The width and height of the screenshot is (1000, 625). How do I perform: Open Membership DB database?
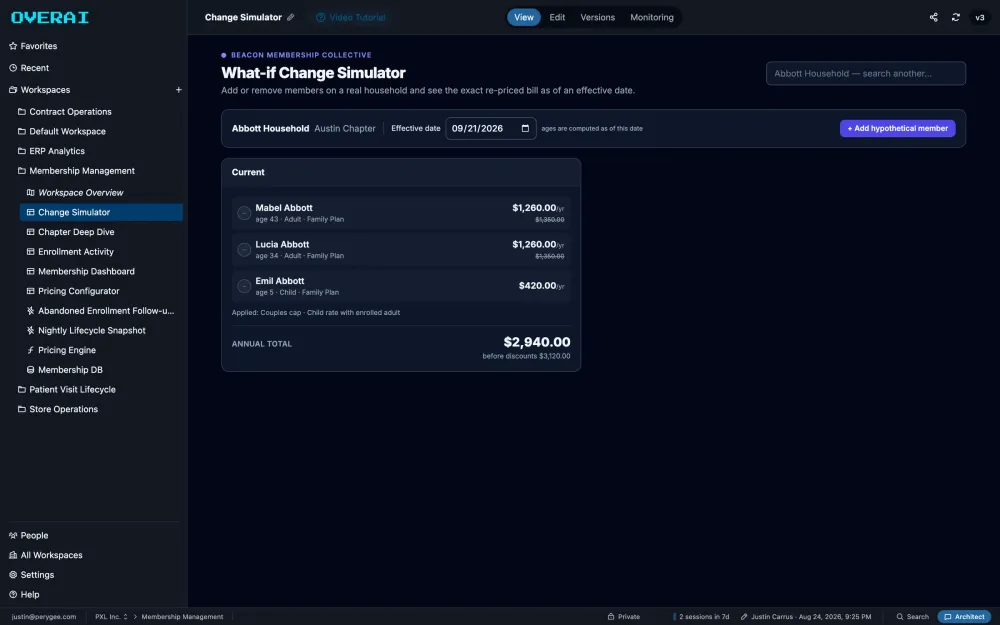click(x=64, y=370)
